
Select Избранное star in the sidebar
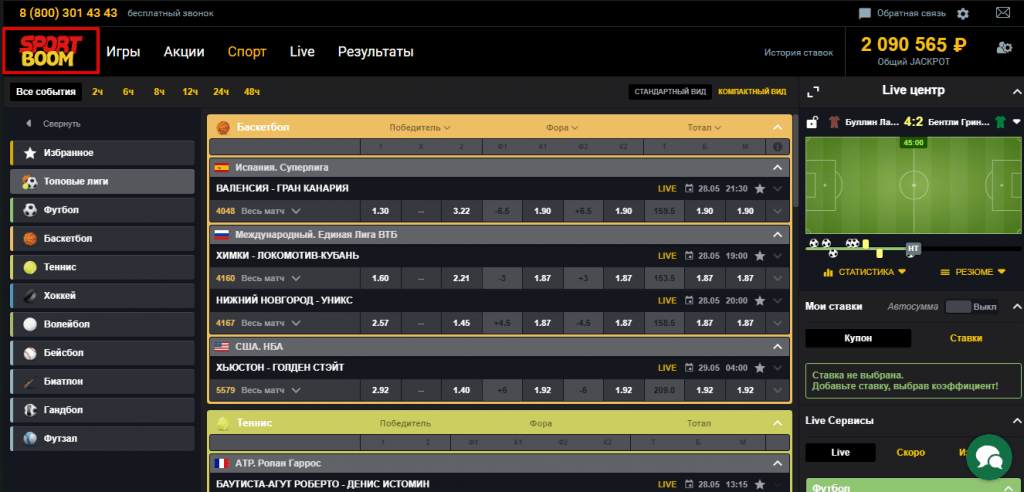click(103, 153)
